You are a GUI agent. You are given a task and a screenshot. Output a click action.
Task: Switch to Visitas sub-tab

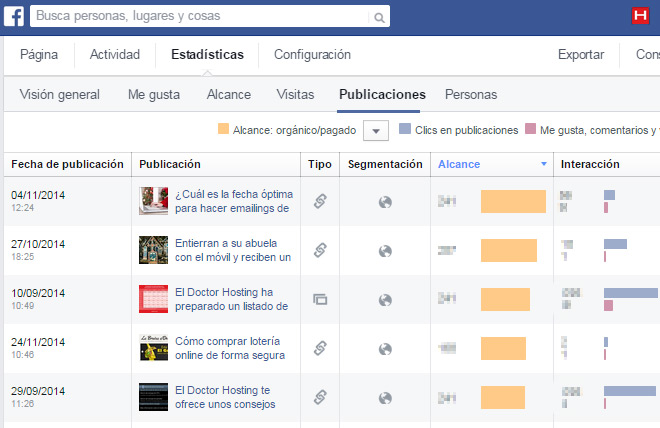coord(295,94)
